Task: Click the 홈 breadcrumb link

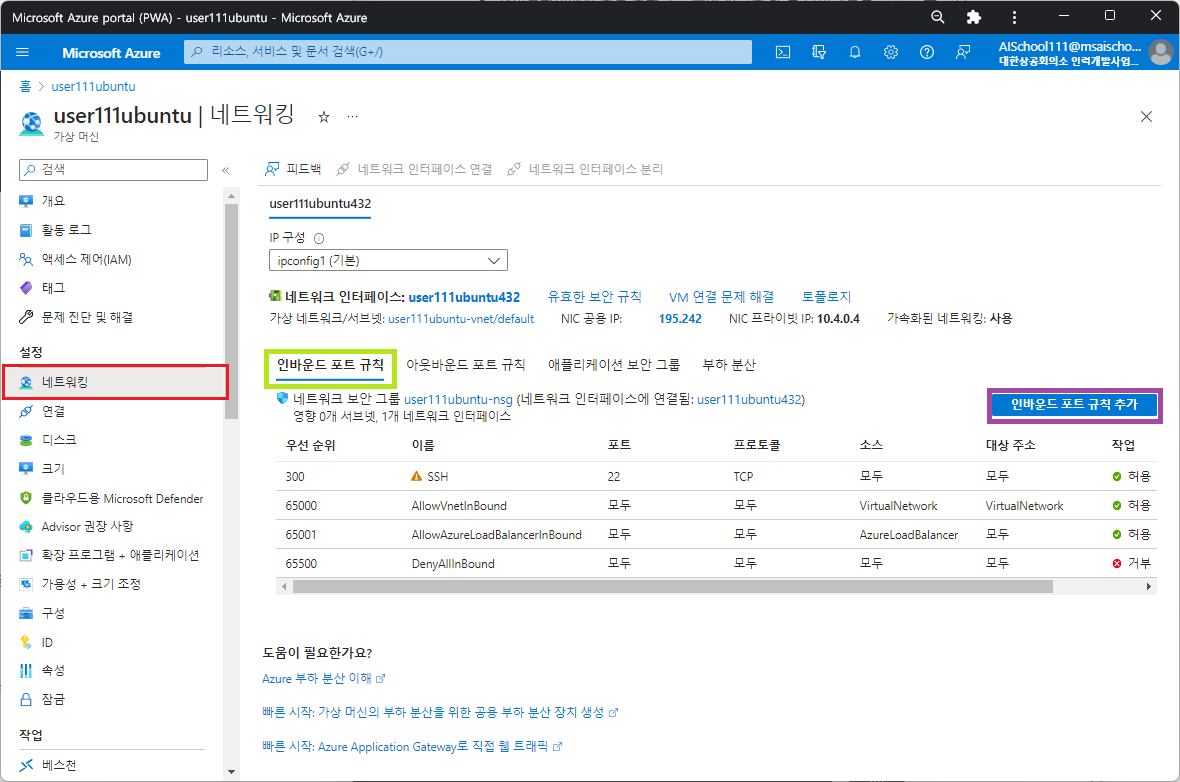Action: (x=25, y=87)
